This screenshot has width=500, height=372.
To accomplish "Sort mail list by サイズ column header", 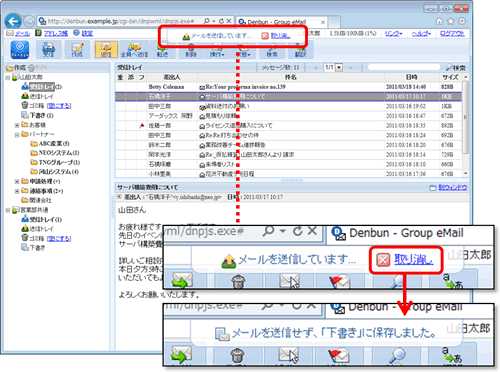I will (450, 77).
